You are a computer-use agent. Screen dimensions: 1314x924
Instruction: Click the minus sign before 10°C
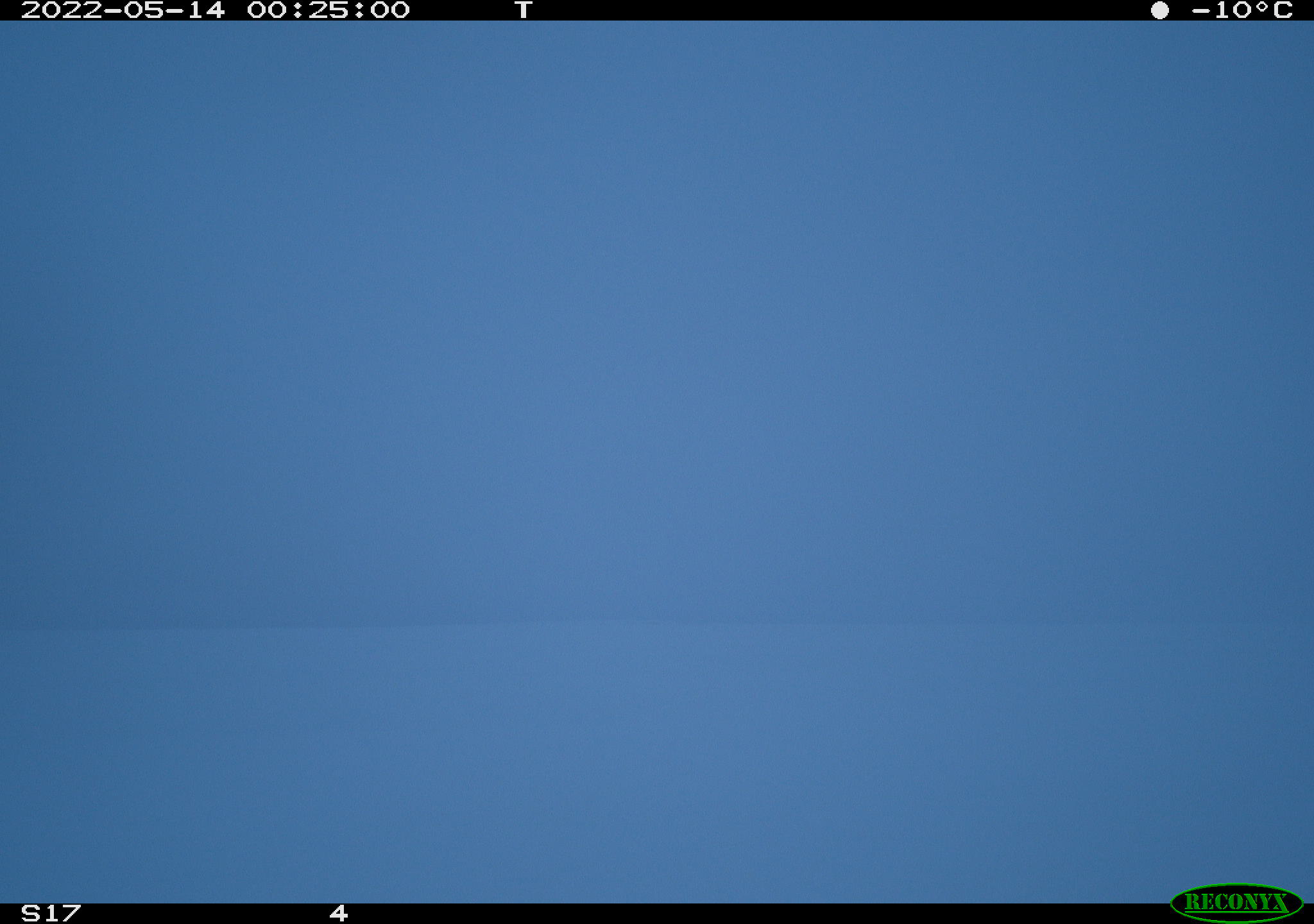click(1201, 10)
